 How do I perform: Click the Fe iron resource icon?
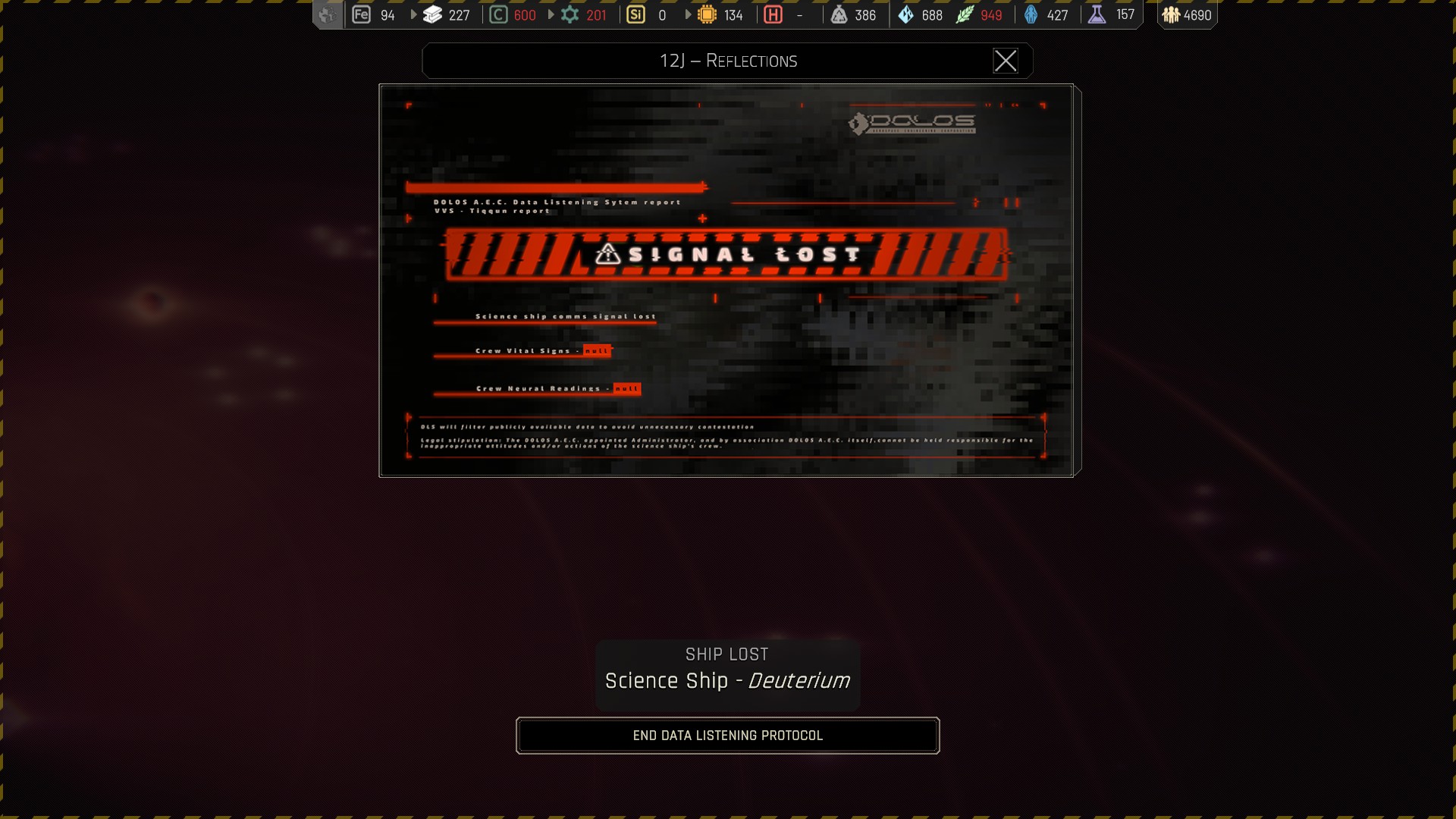tap(362, 14)
